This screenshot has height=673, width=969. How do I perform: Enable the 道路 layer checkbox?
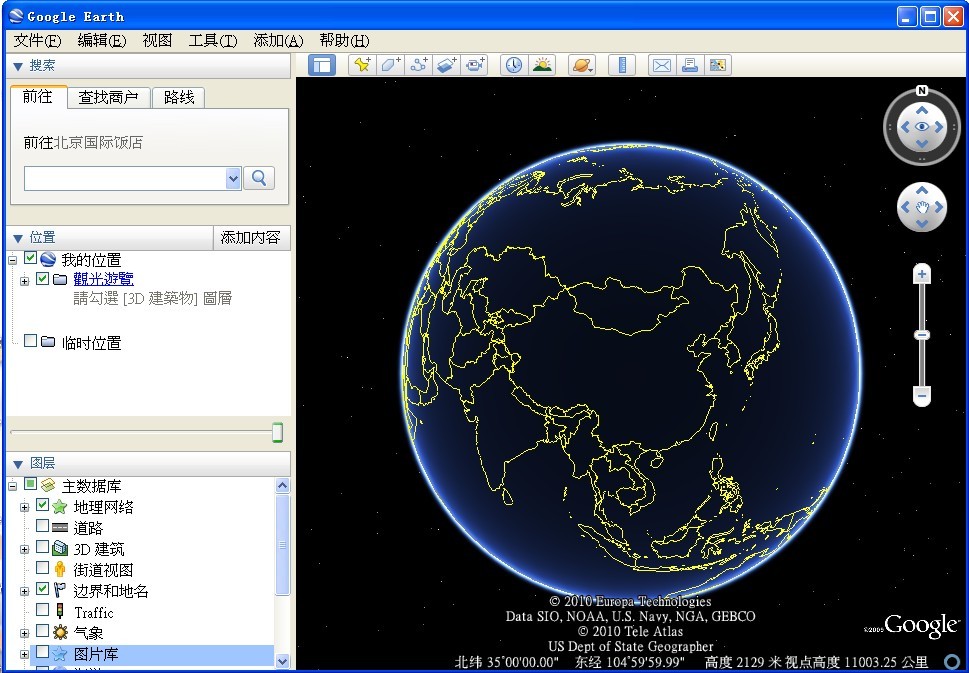[42, 526]
